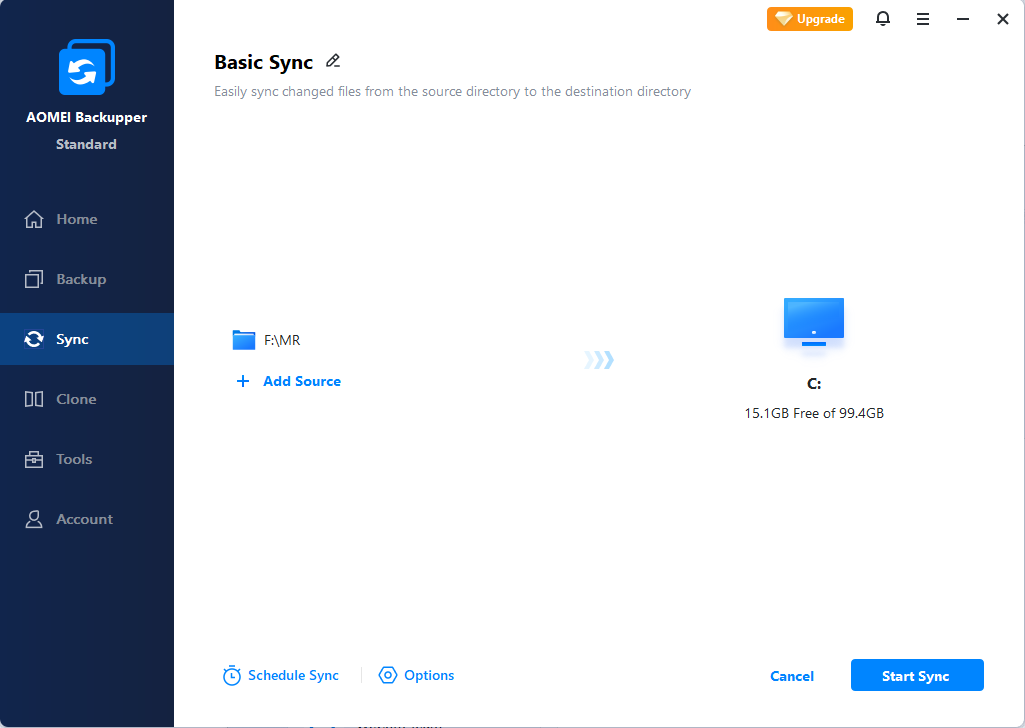The height and width of the screenshot is (728, 1025).
Task: Select the Sync section in the sidebar
Action: [x=87, y=339]
